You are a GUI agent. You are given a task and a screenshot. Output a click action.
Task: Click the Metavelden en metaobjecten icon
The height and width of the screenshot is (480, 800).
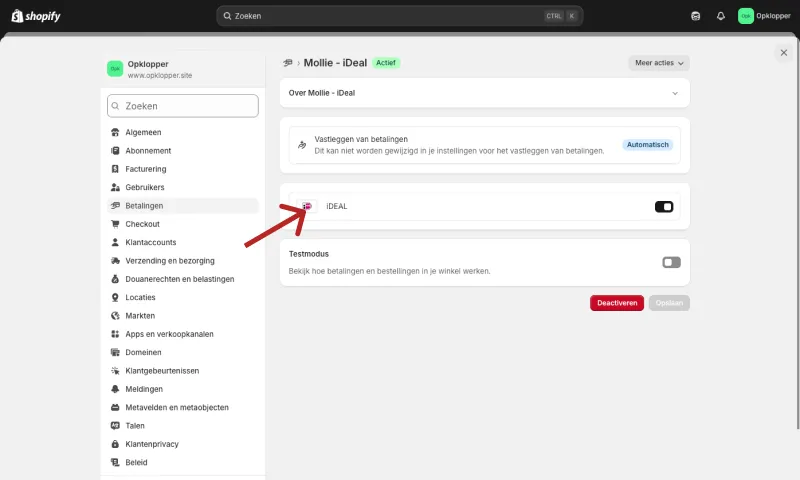(115, 408)
